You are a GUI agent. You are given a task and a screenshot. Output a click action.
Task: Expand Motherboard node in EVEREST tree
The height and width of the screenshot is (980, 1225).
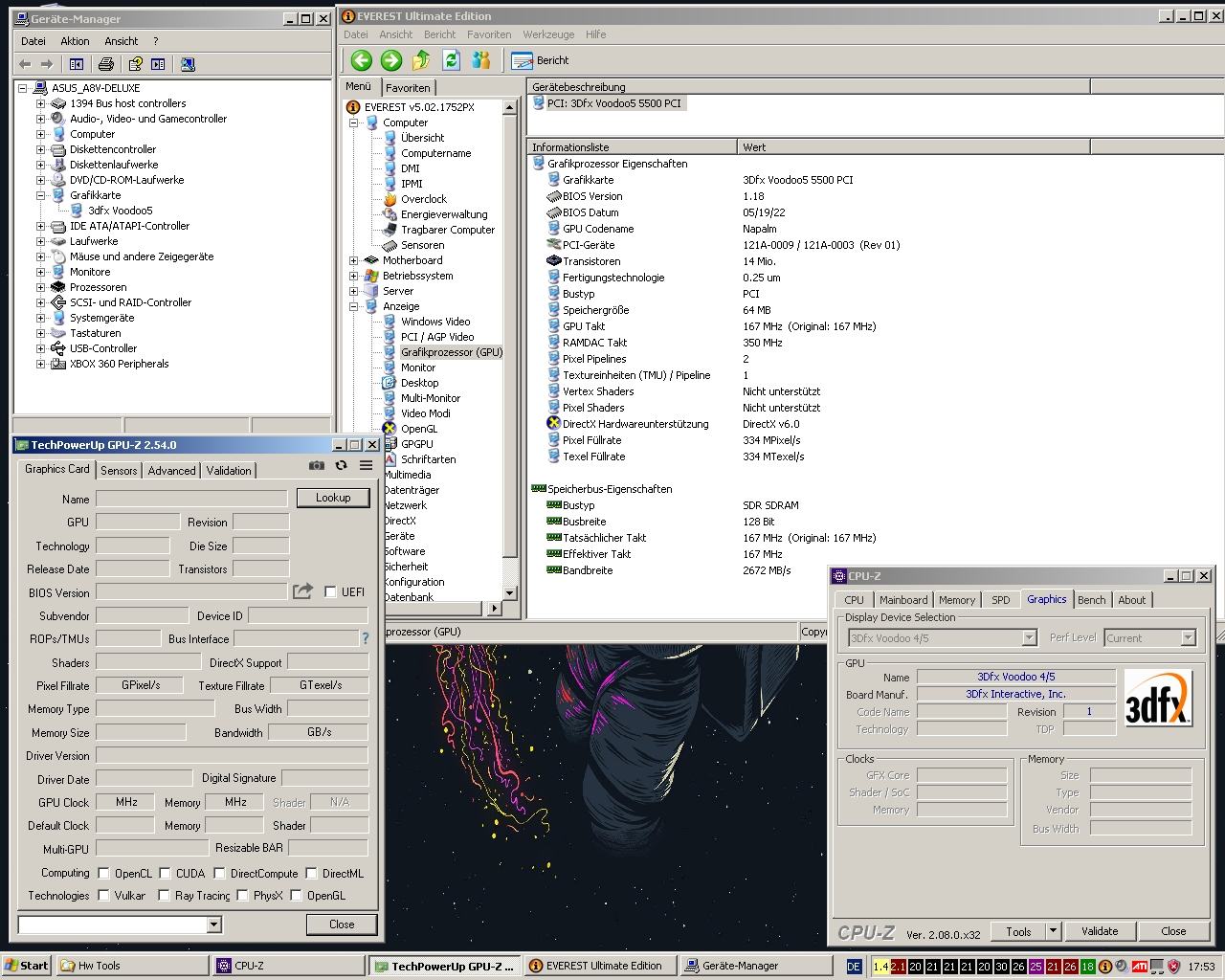point(353,260)
